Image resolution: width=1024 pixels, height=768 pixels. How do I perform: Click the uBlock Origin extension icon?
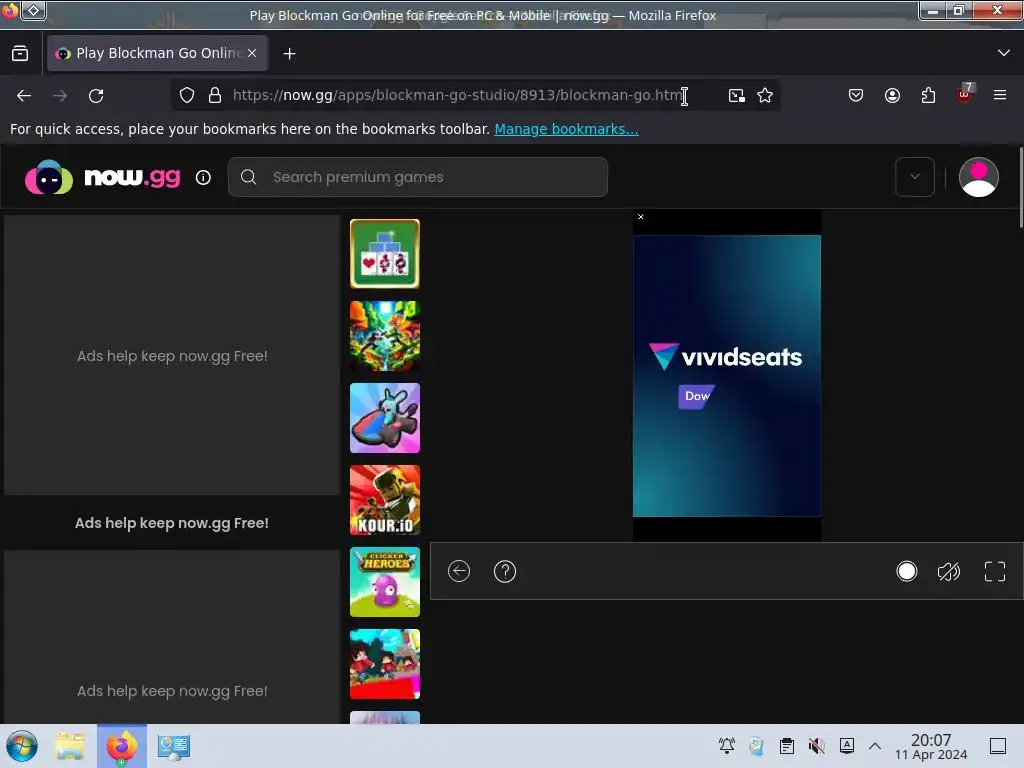click(x=965, y=94)
